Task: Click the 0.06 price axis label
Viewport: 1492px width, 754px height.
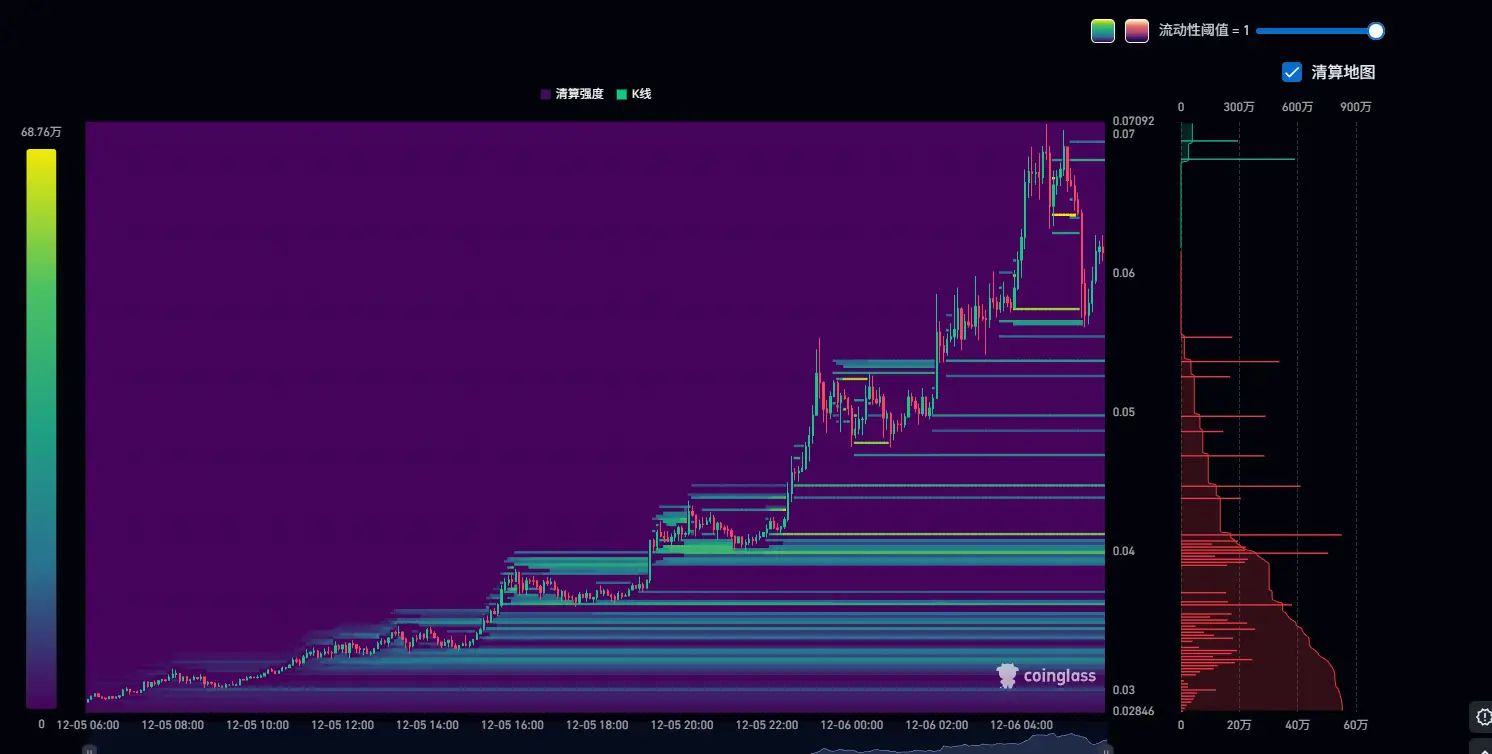Action: coord(1124,273)
